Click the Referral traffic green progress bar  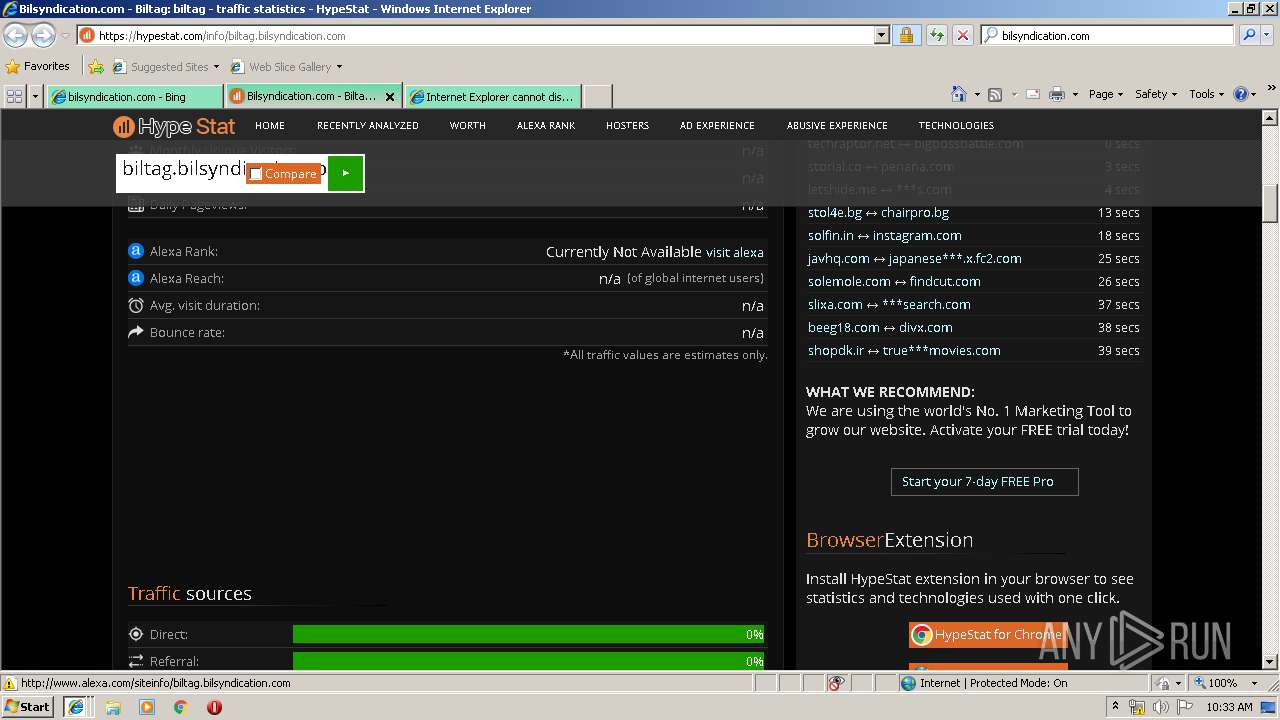pyautogui.click(x=528, y=661)
